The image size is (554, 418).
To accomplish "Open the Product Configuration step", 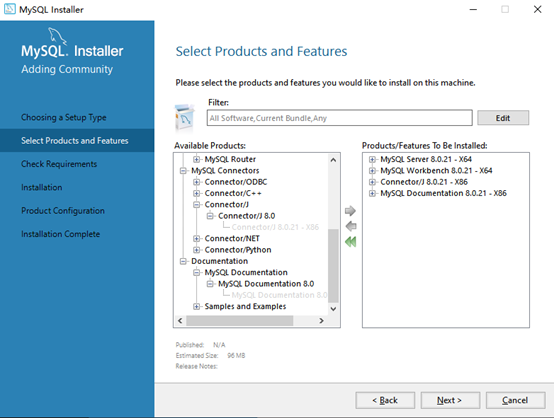I will [x=63, y=211].
